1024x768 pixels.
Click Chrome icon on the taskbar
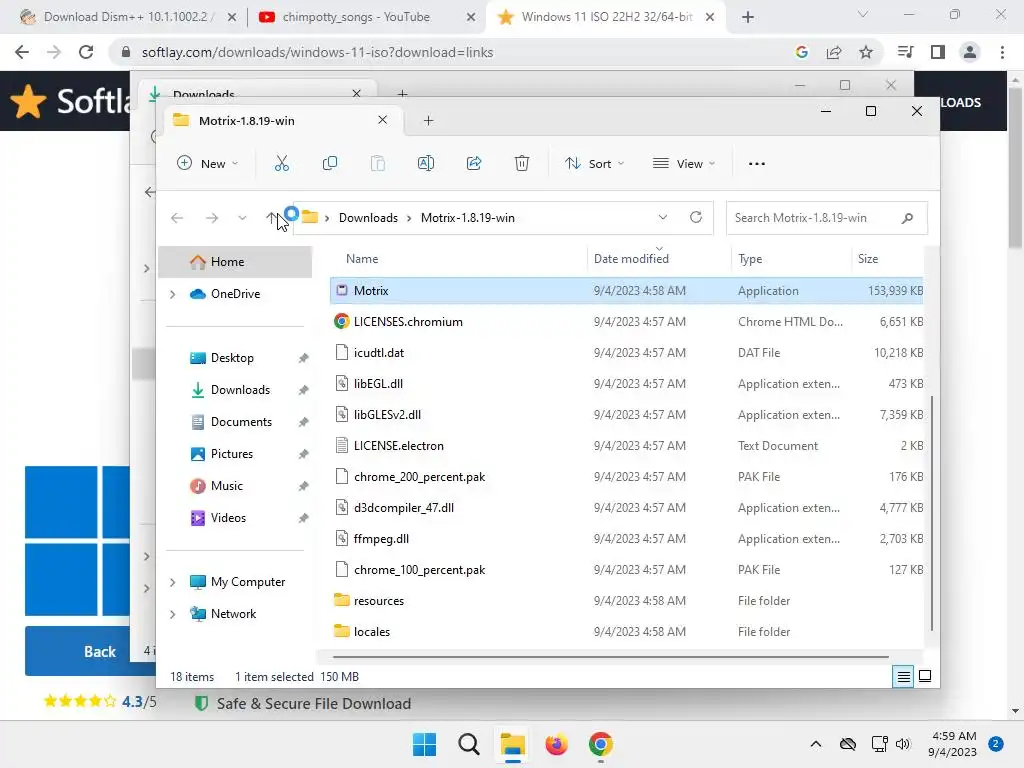[x=601, y=744]
